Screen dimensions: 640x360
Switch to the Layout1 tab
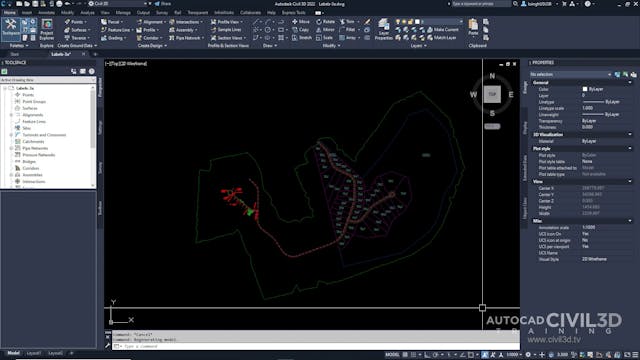pos(33,353)
